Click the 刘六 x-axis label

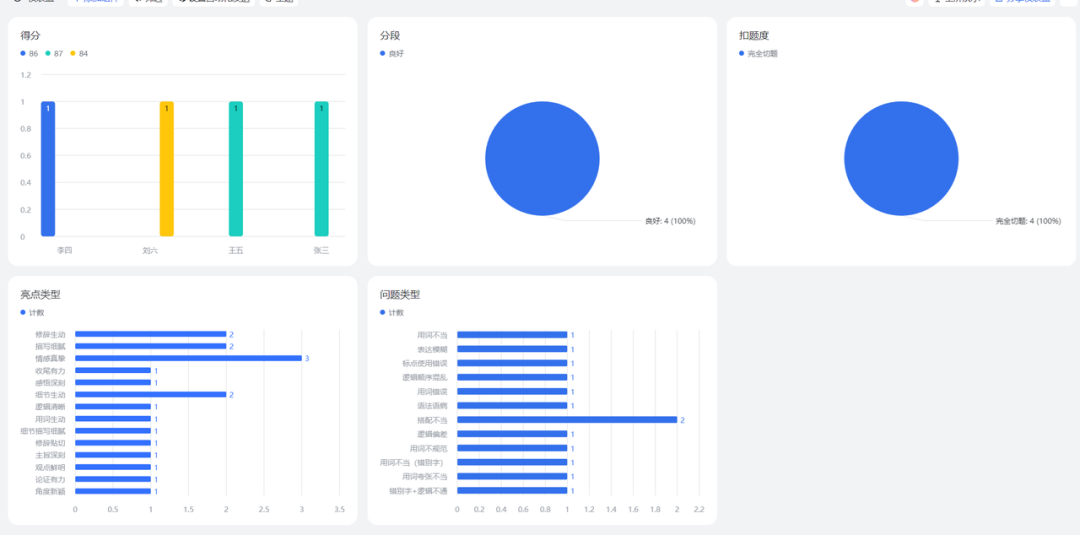[x=149, y=251]
